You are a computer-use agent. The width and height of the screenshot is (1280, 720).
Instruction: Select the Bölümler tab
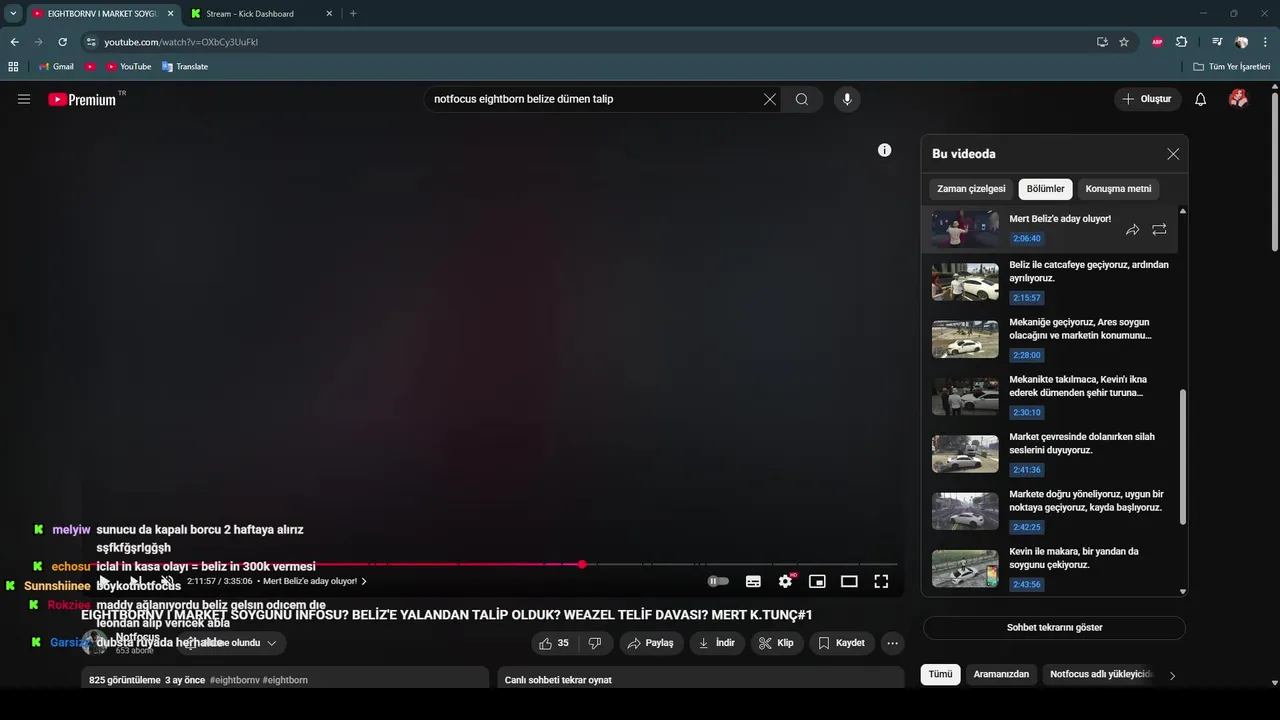pos(1046,189)
